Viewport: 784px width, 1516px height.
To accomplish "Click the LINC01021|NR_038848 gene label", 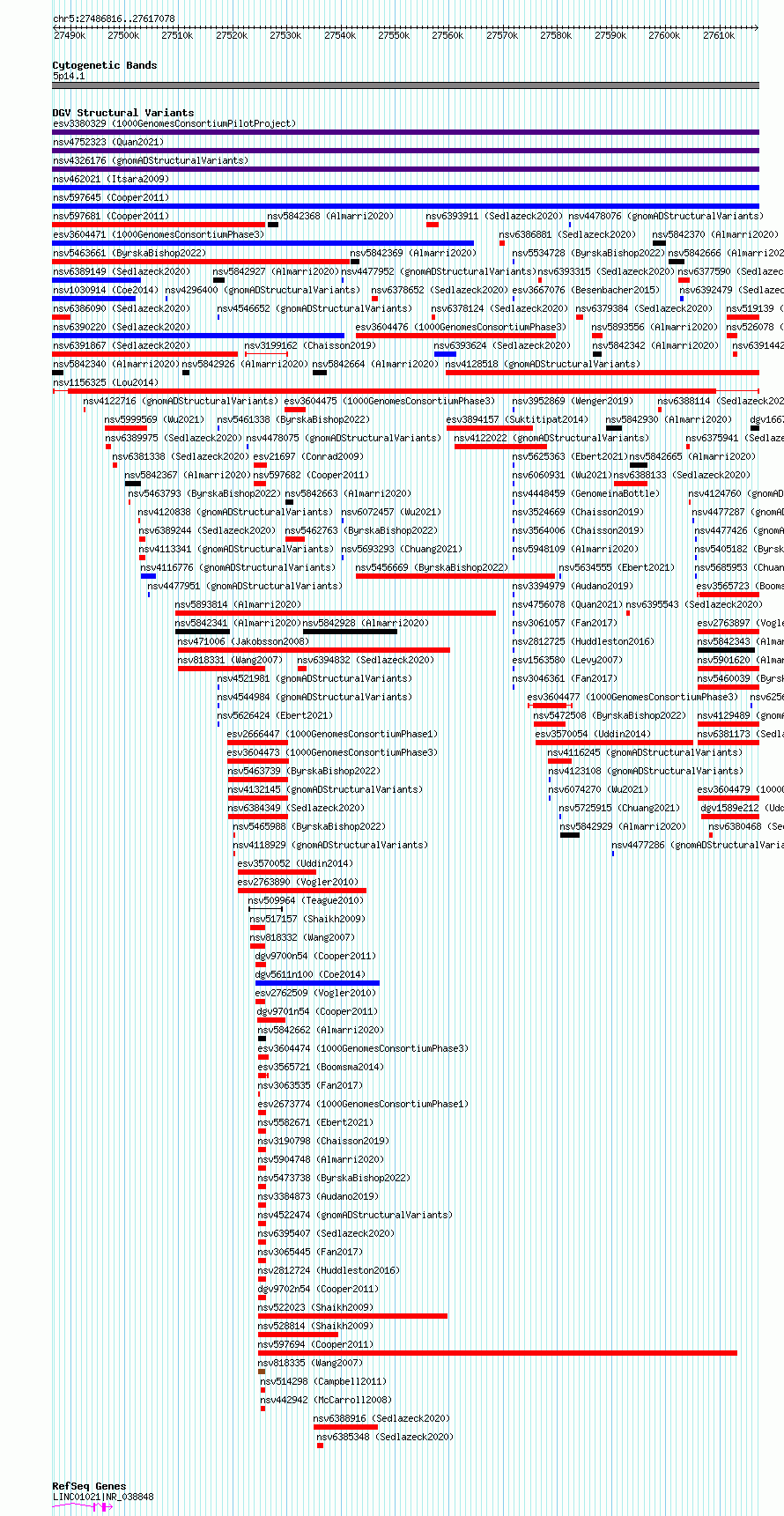I will pyautogui.click(x=103, y=1496).
